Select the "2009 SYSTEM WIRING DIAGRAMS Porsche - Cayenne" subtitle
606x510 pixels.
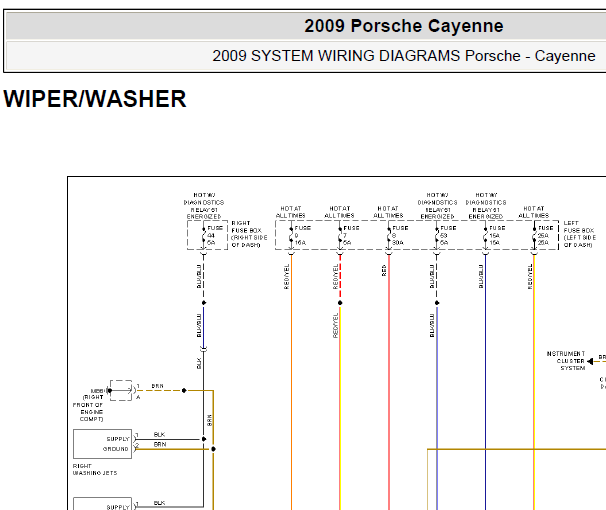click(x=403, y=56)
